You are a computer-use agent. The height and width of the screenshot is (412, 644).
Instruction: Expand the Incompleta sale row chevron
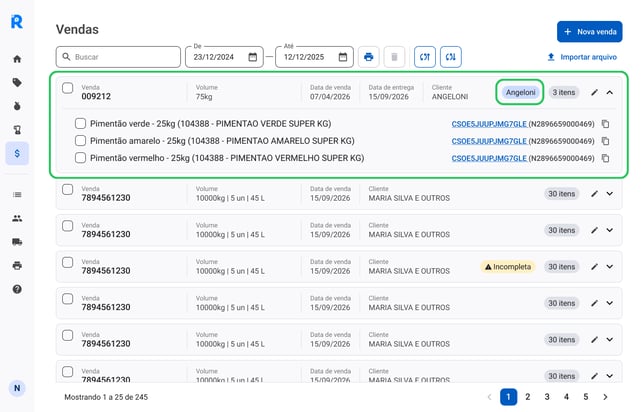coord(610,267)
